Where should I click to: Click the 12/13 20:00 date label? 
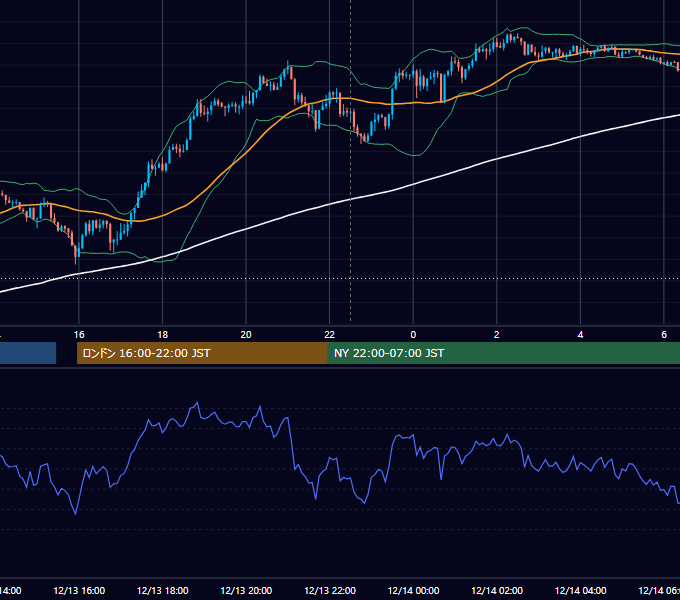pyautogui.click(x=246, y=590)
